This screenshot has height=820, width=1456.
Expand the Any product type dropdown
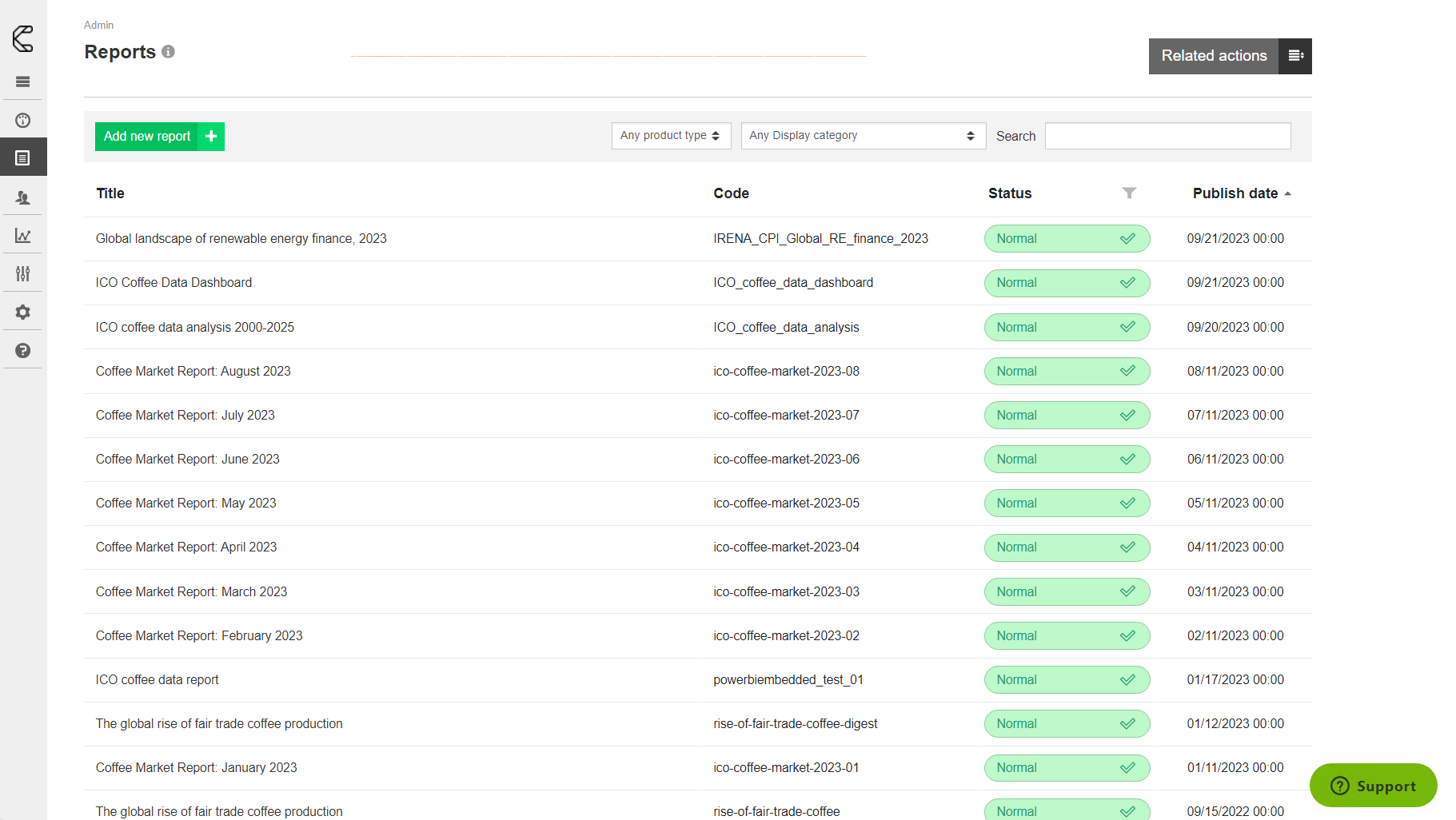(x=670, y=136)
